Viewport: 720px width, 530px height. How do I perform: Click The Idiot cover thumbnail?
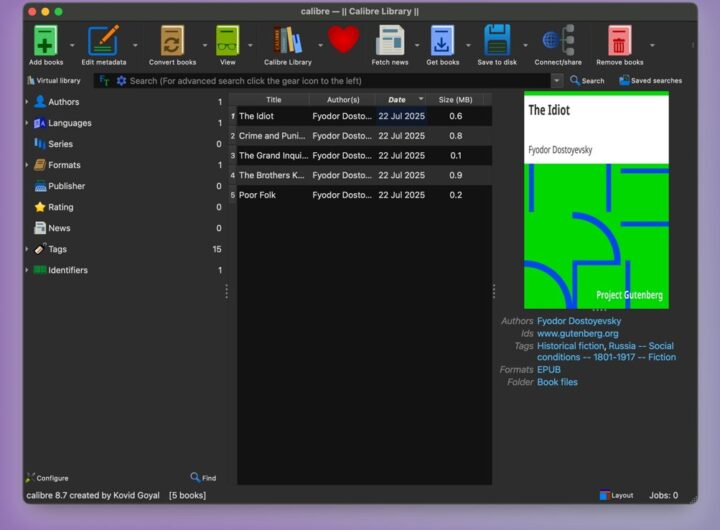tap(596, 200)
